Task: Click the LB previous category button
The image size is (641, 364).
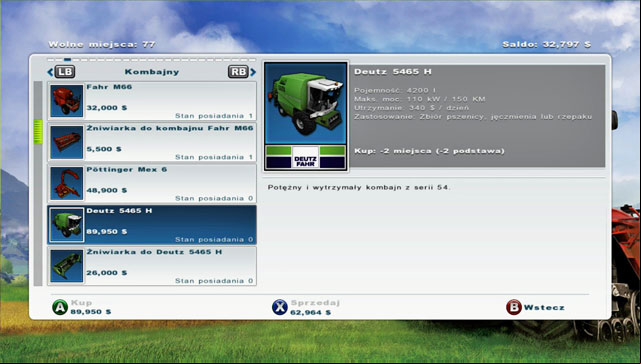Action: click(x=65, y=72)
